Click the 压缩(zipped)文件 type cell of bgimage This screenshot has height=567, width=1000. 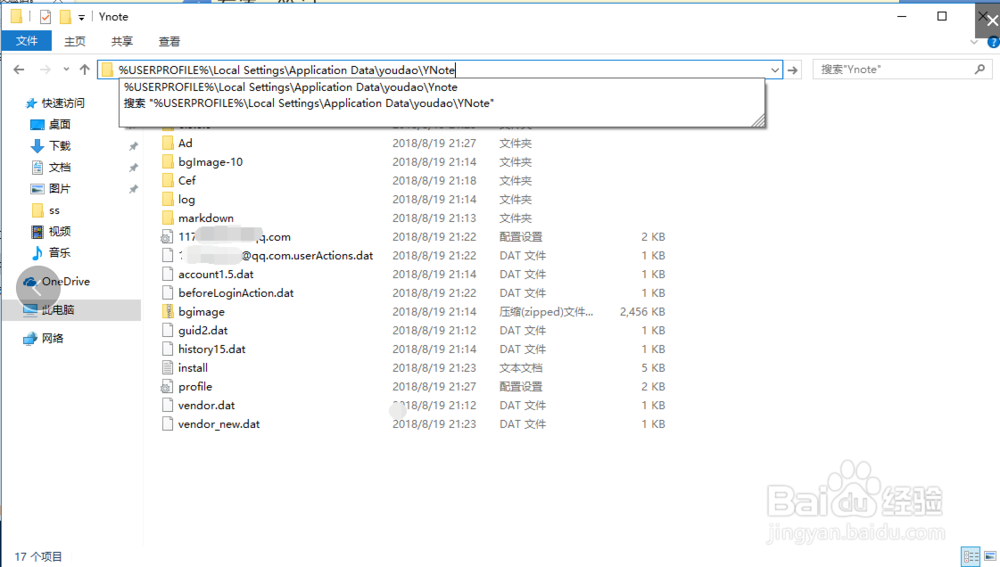pyautogui.click(x=546, y=312)
